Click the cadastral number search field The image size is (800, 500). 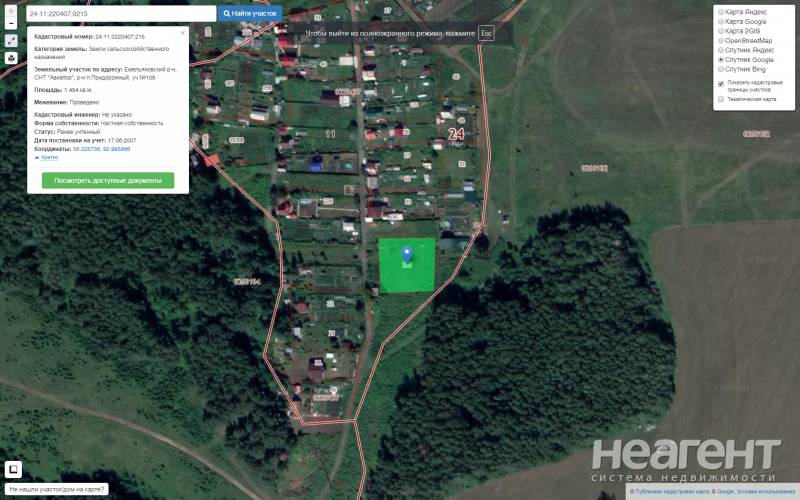click(x=121, y=14)
